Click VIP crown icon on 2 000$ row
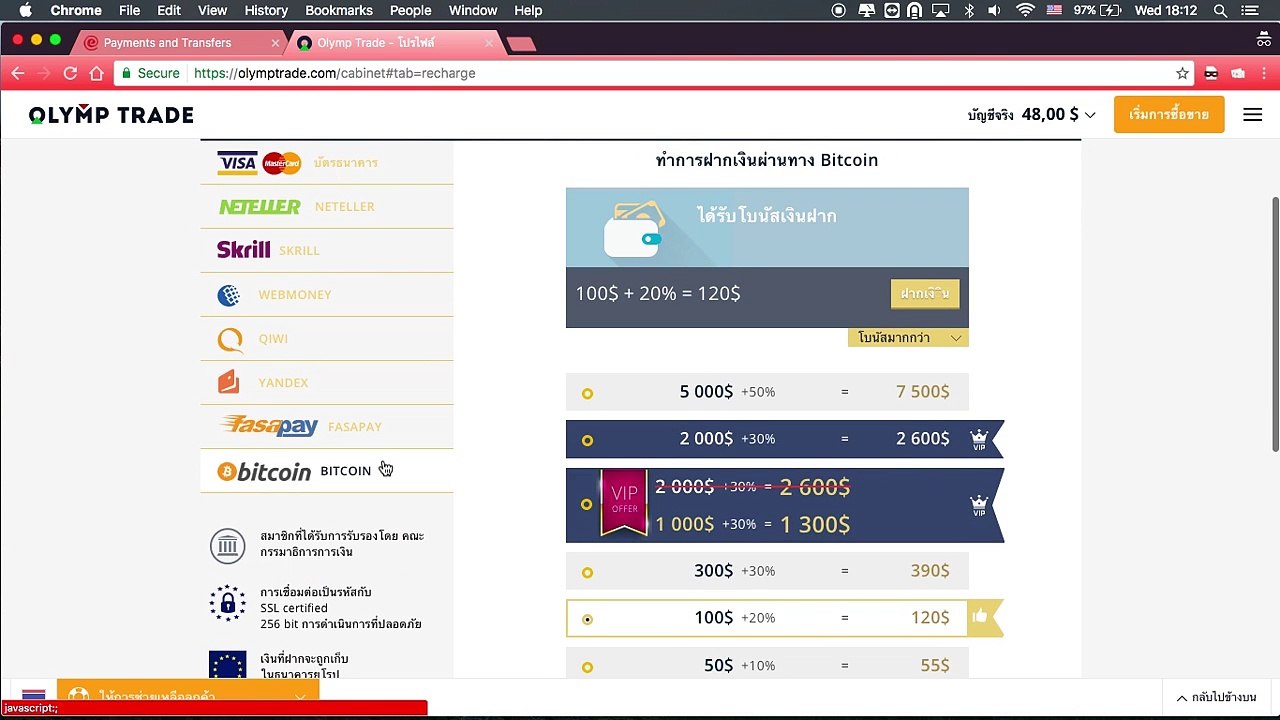1280x720 pixels. tap(979, 439)
